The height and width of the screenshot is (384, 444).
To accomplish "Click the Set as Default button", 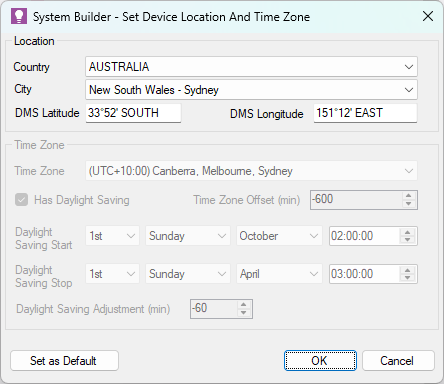I will [x=64, y=361].
